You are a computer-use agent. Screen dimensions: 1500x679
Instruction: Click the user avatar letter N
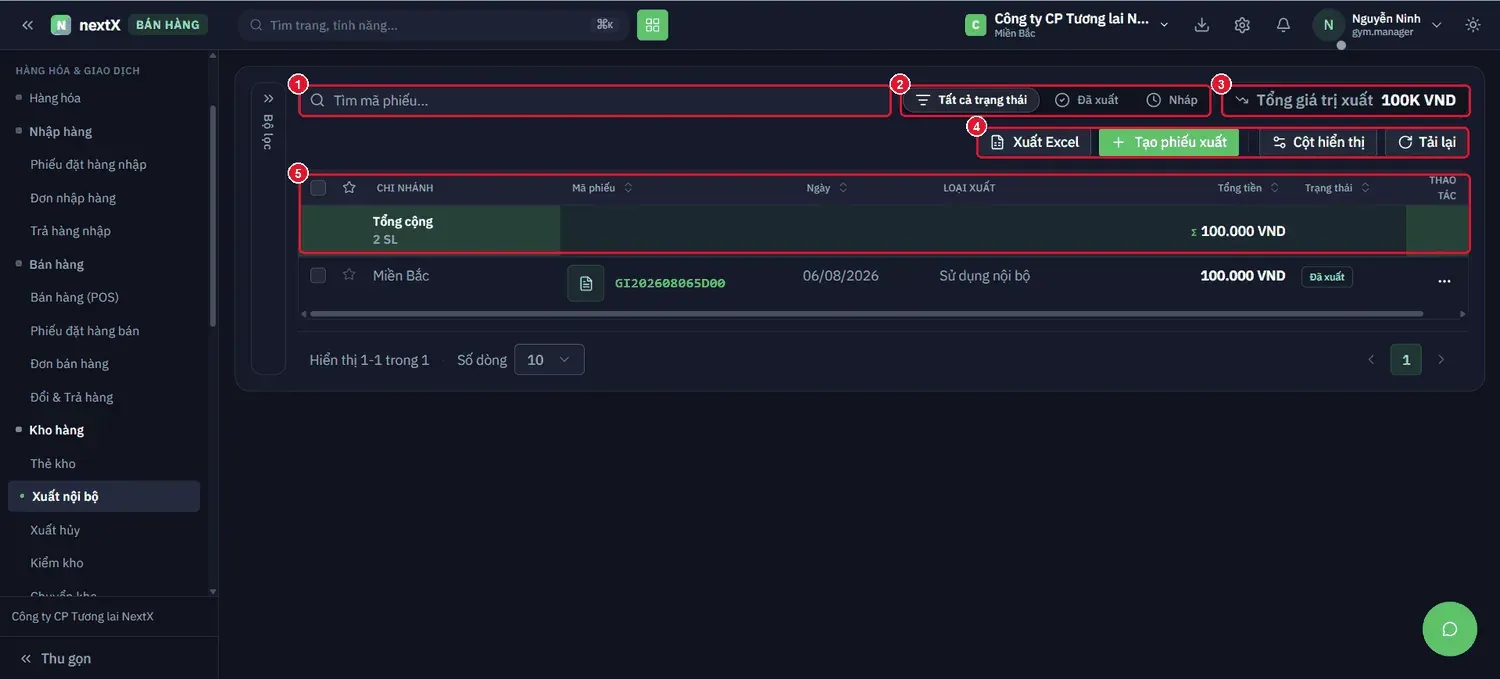tap(1328, 25)
